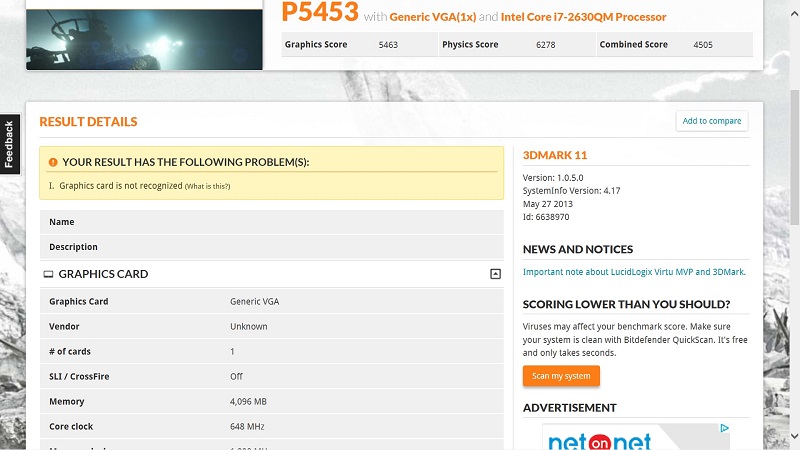The height and width of the screenshot is (450, 800).
Task: Click the SLI / CrossFire value 'Off'
Action: (236, 377)
